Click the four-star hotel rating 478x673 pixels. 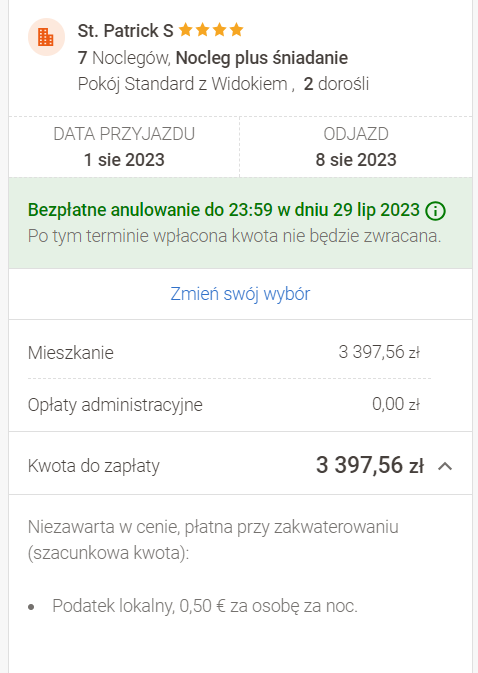coord(211,30)
